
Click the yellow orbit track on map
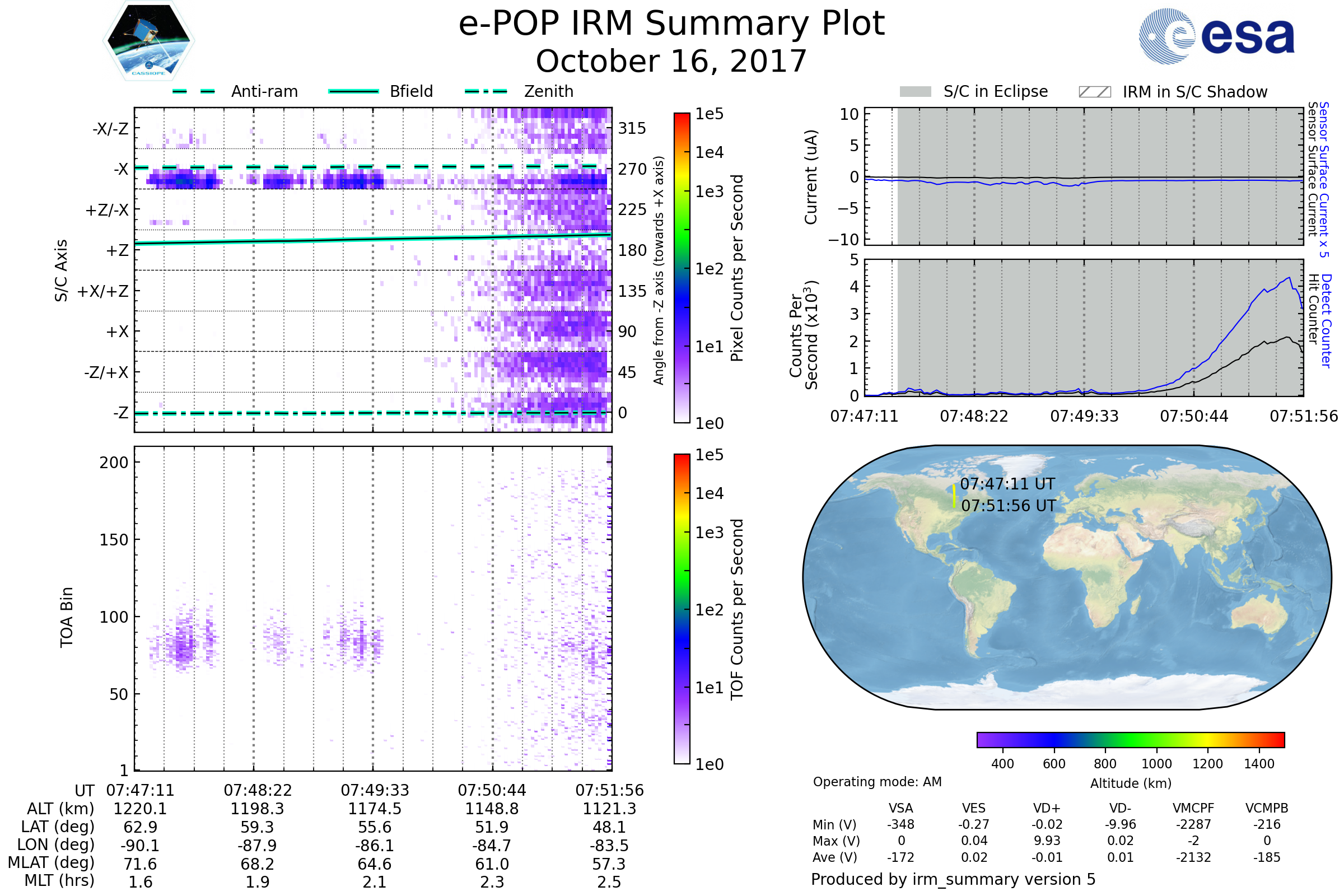tap(954, 496)
